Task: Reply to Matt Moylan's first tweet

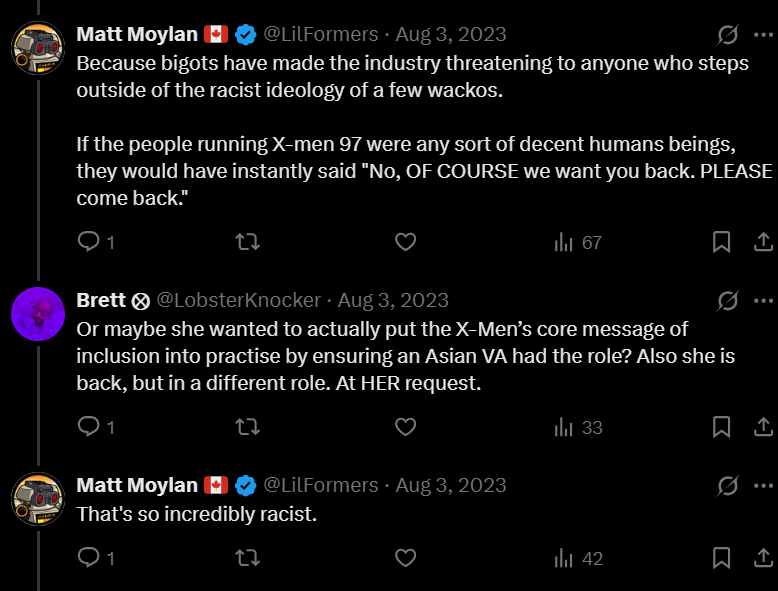Action: coord(89,241)
